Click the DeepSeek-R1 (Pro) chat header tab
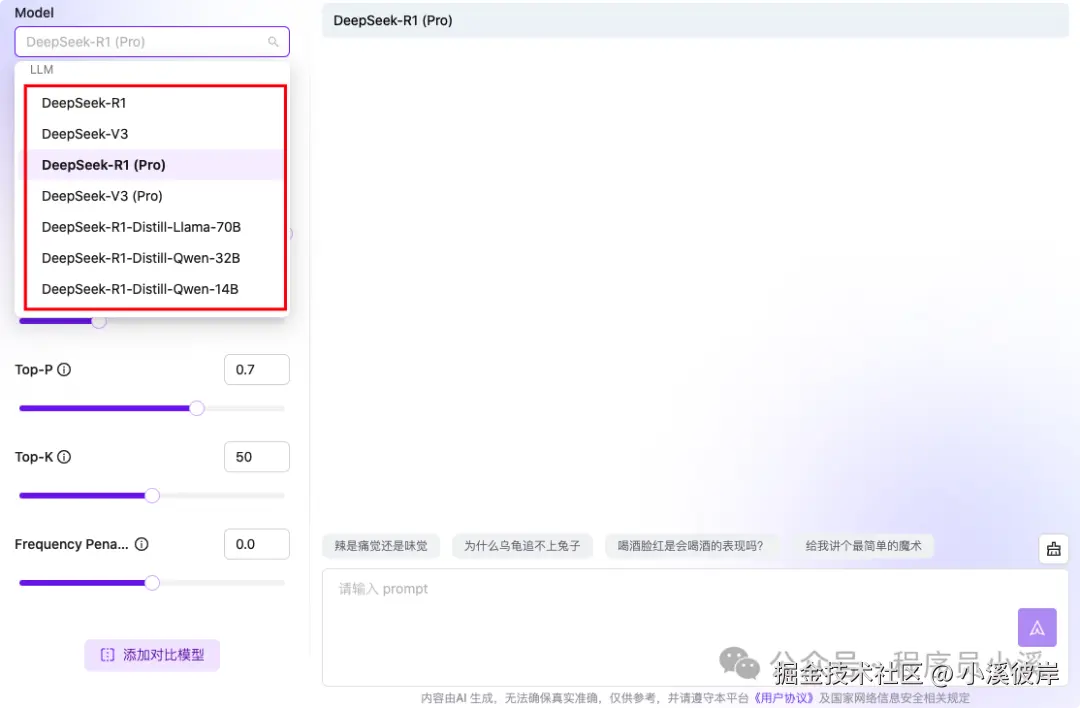 tap(392, 20)
